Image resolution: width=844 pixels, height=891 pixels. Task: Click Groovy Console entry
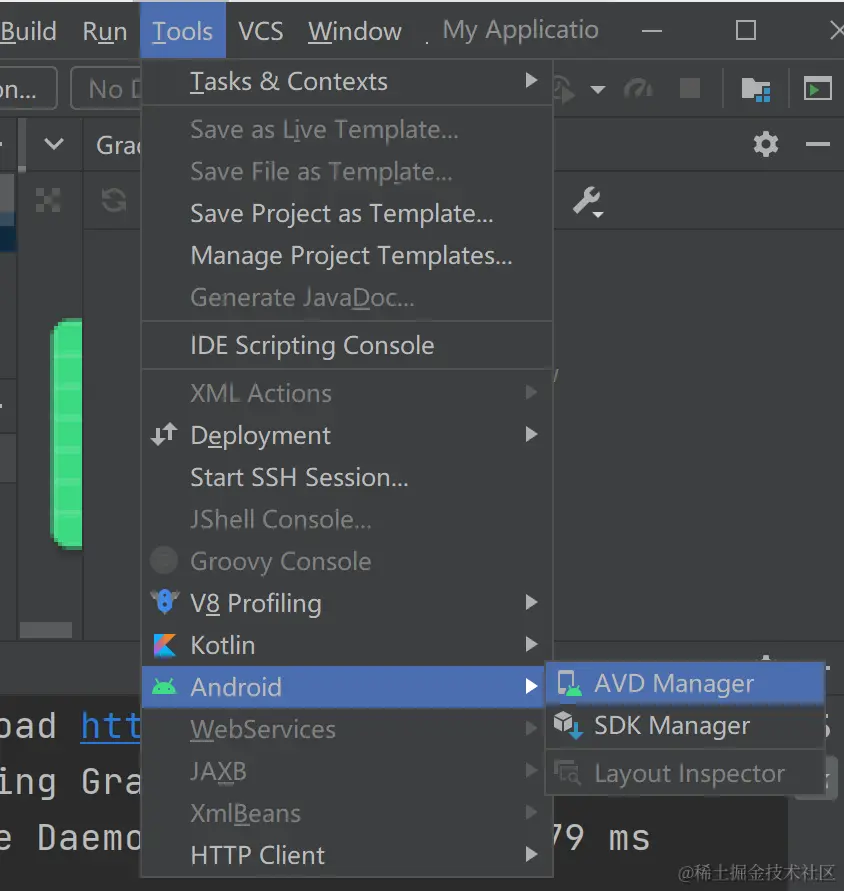click(347, 561)
